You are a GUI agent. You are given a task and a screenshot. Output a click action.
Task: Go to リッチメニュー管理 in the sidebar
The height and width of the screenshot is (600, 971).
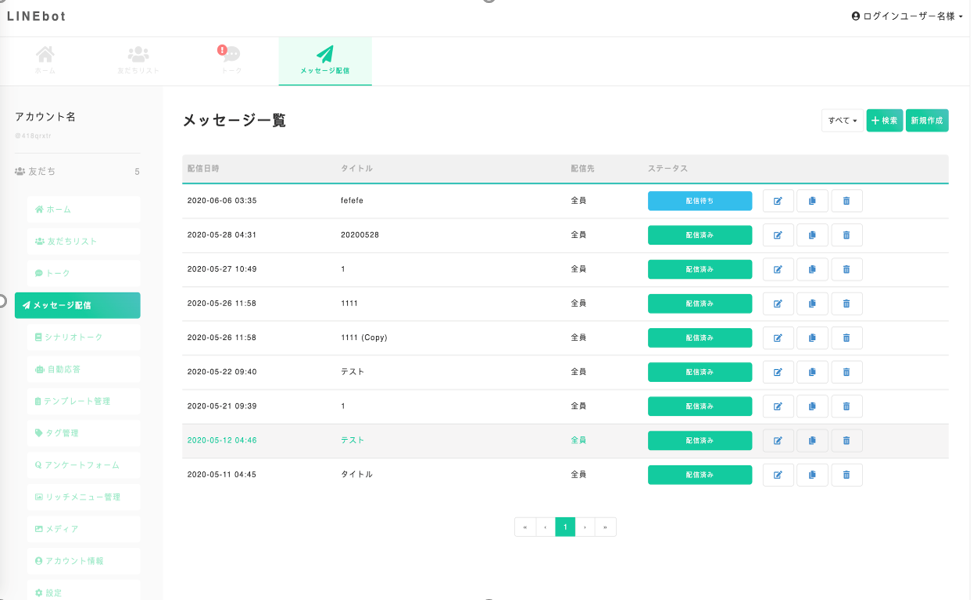coord(83,497)
